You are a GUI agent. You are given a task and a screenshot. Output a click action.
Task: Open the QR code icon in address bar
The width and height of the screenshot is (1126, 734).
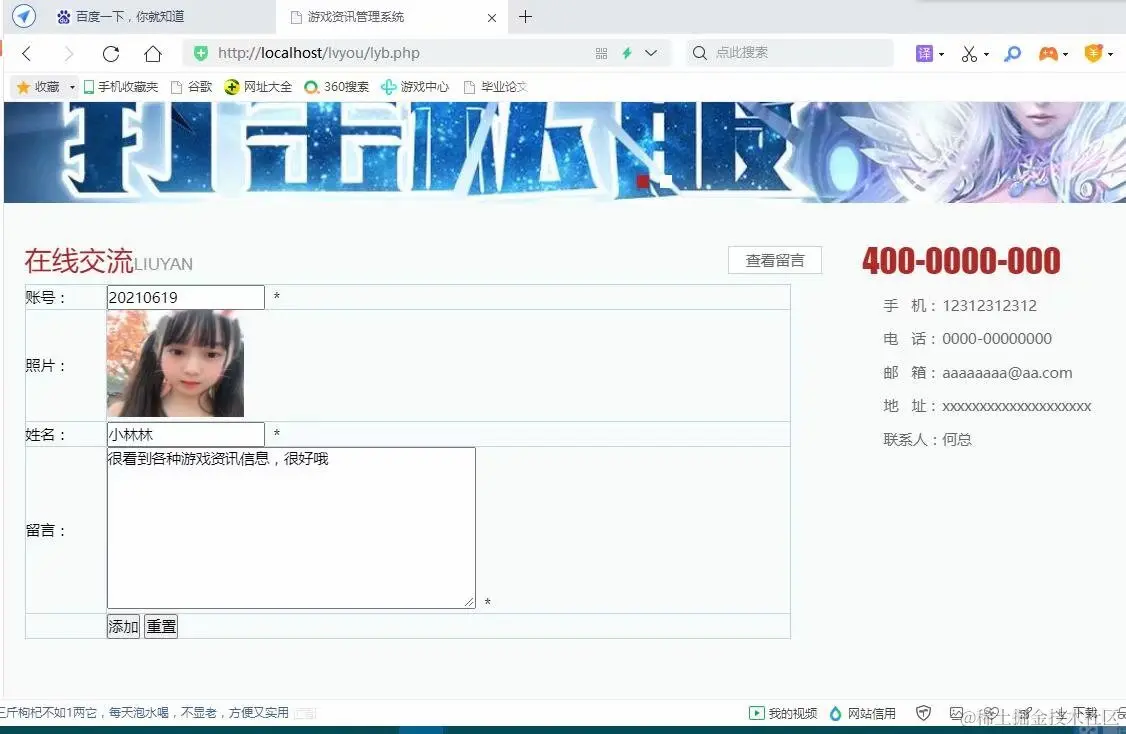tap(602, 53)
